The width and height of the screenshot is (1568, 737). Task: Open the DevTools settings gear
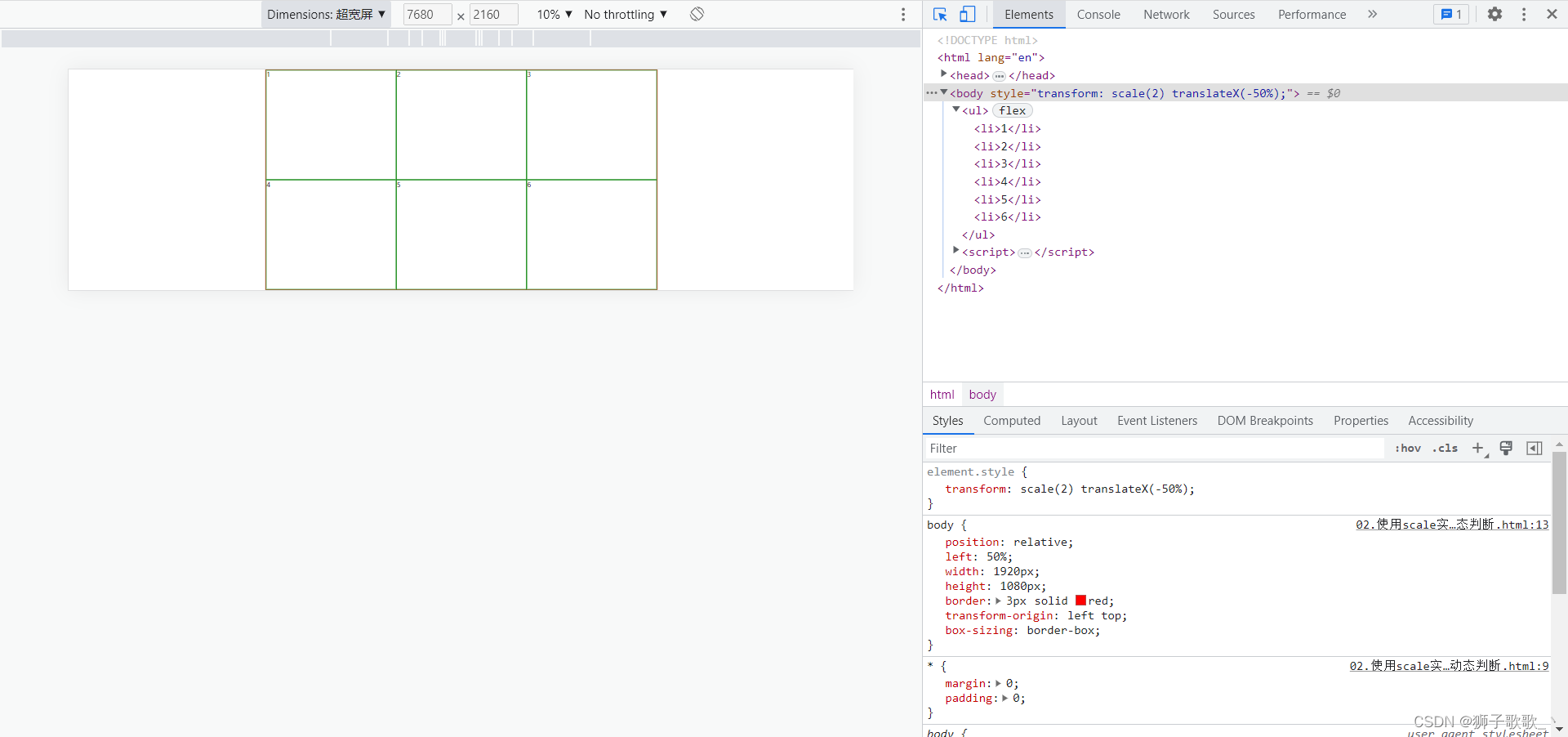pyautogui.click(x=1494, y=15)
